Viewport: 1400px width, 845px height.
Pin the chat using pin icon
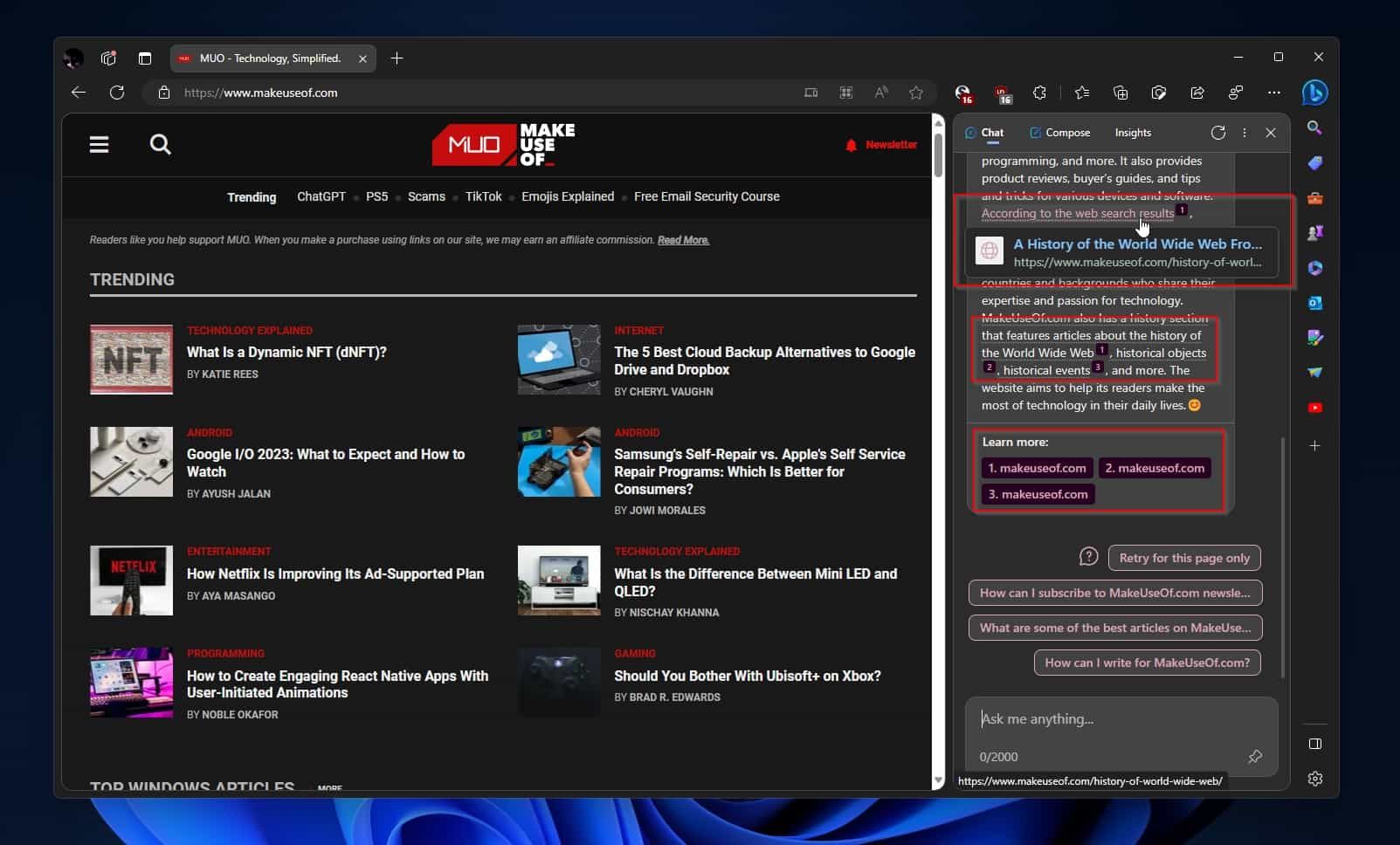(1255, 757)
